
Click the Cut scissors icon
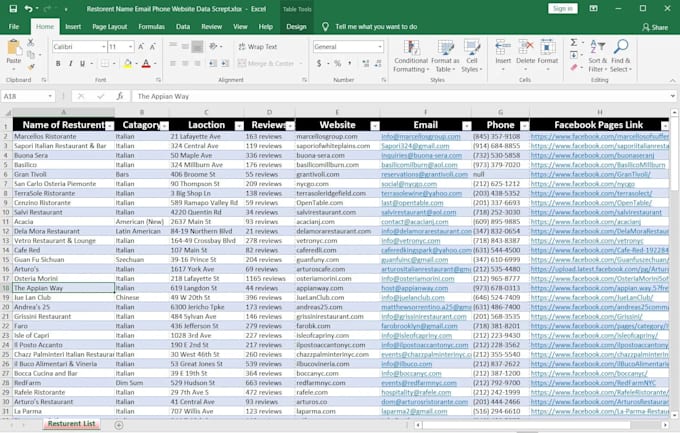coord(30,43)
